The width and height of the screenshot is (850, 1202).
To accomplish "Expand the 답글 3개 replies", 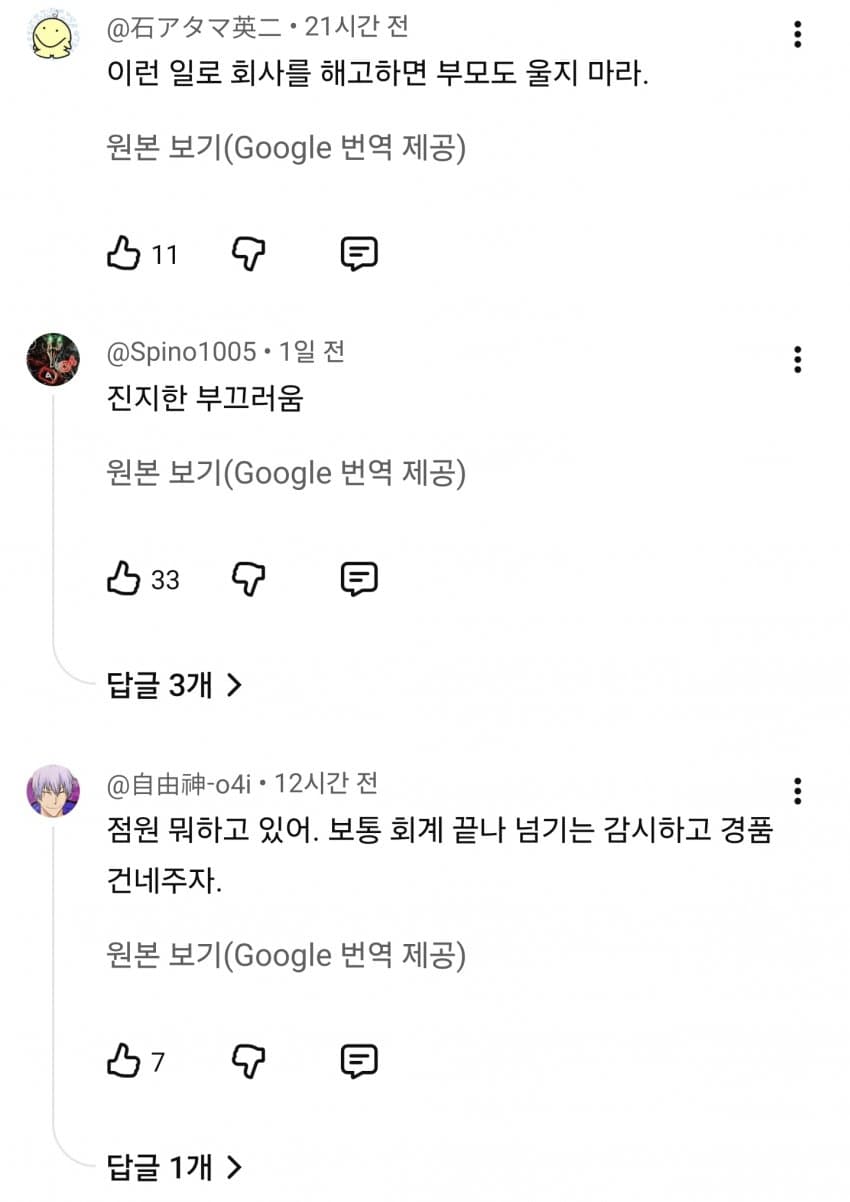I will tap(175, 685).
